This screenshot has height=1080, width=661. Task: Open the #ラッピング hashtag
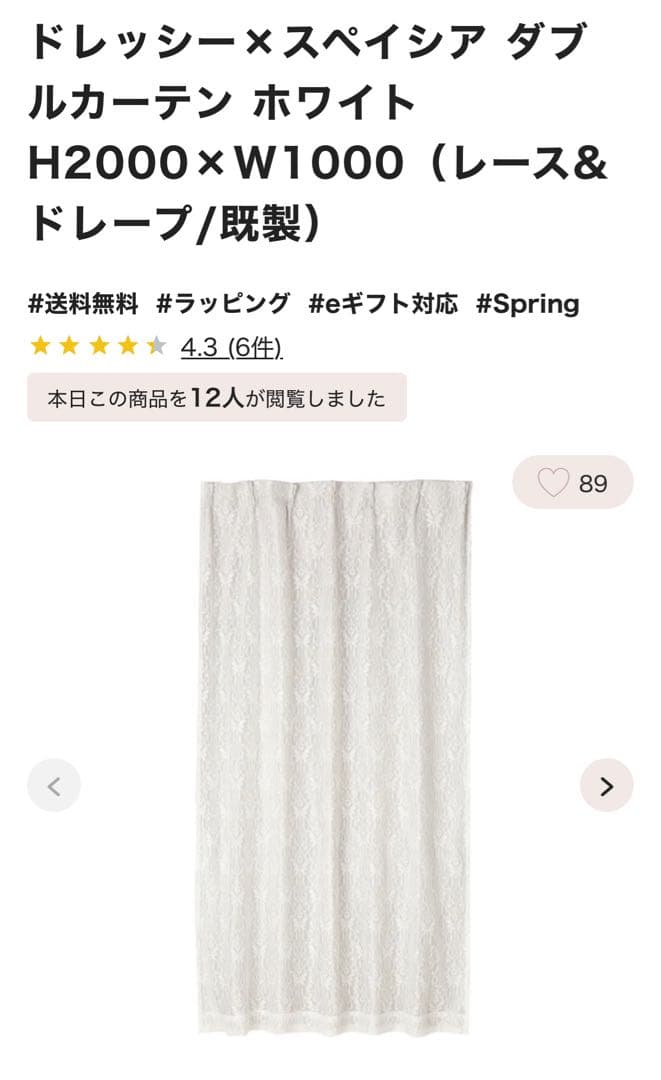coord(223,304)
